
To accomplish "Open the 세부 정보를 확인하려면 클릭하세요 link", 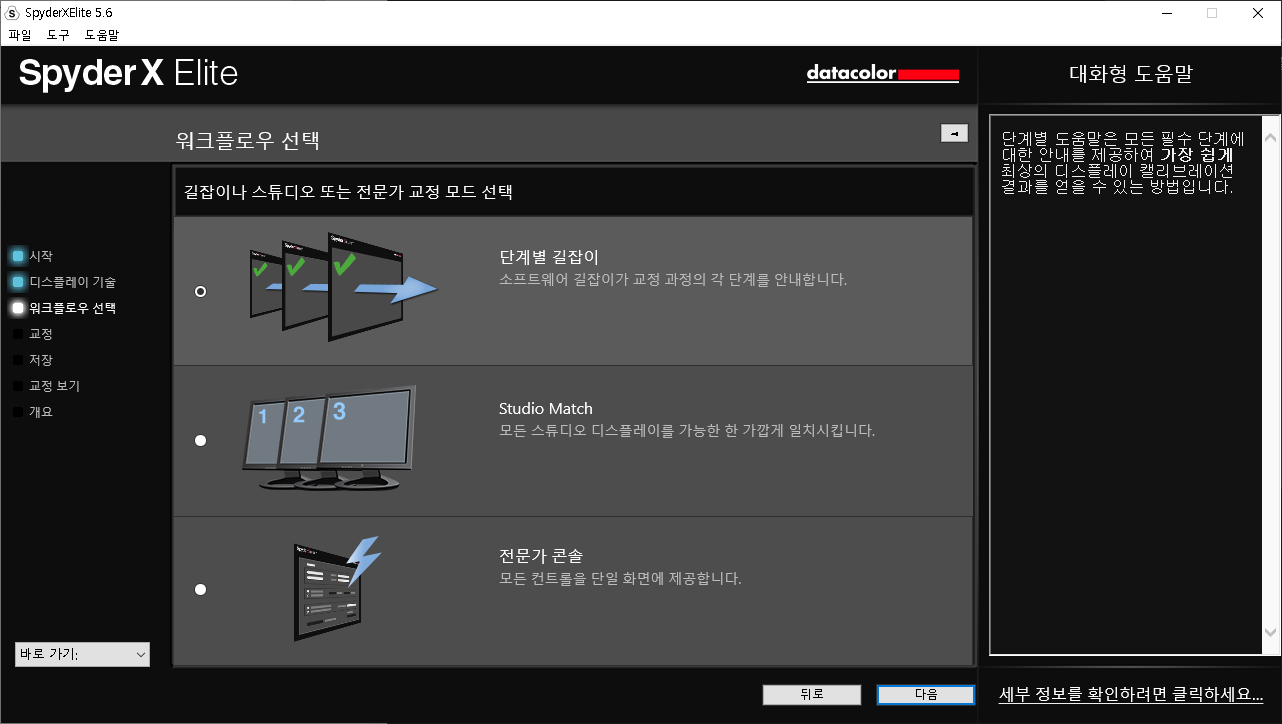I will [1131, 694].
